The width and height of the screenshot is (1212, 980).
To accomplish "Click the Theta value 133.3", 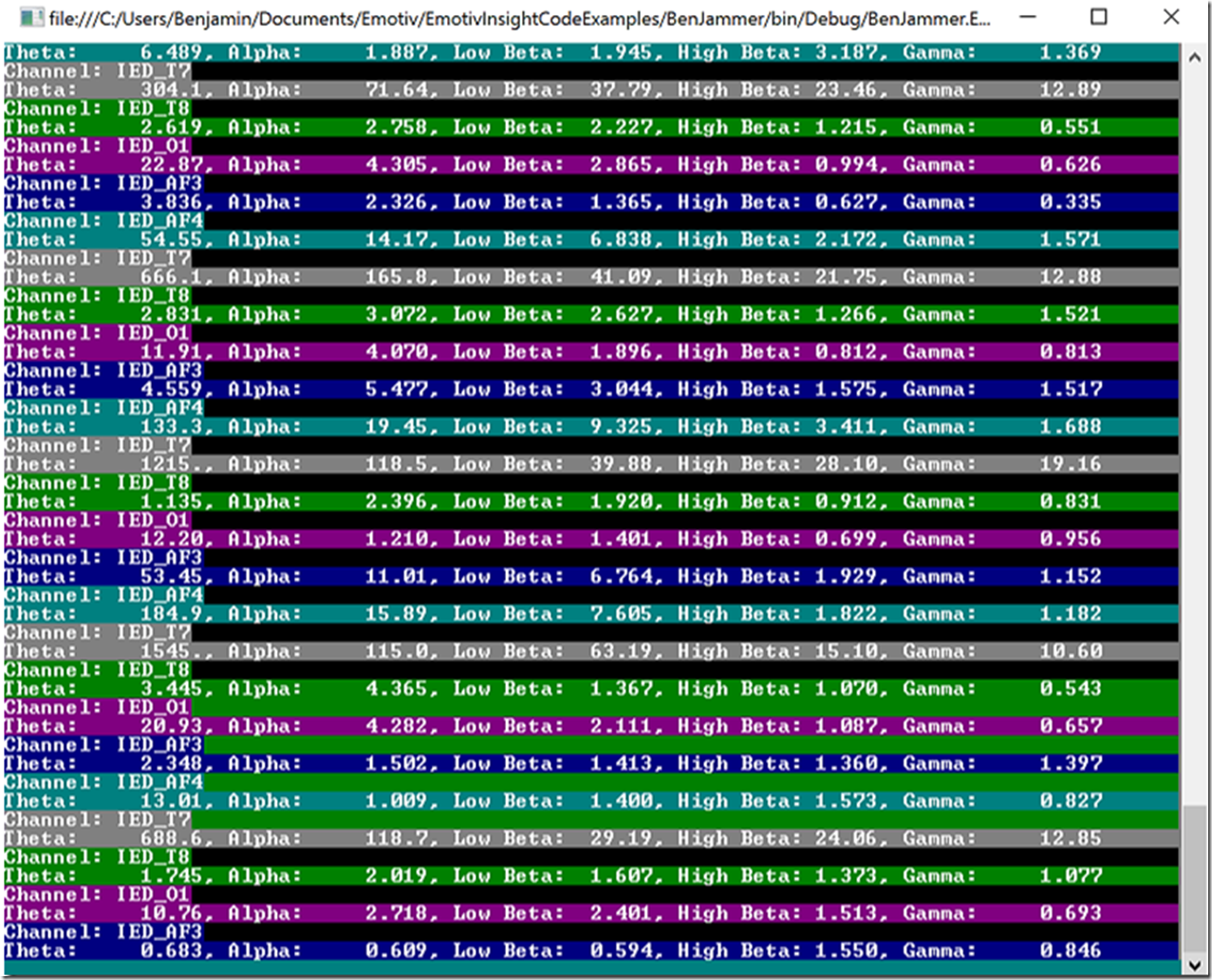I will pyautogui.click(x=171, y=427).
